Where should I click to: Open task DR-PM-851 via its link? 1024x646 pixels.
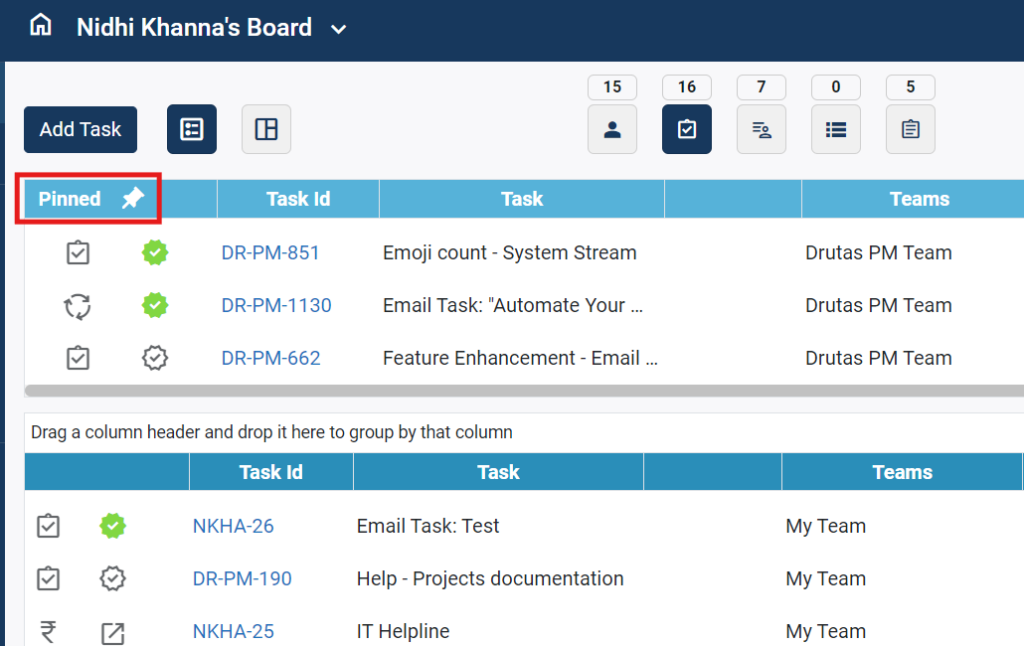(270, 252)
